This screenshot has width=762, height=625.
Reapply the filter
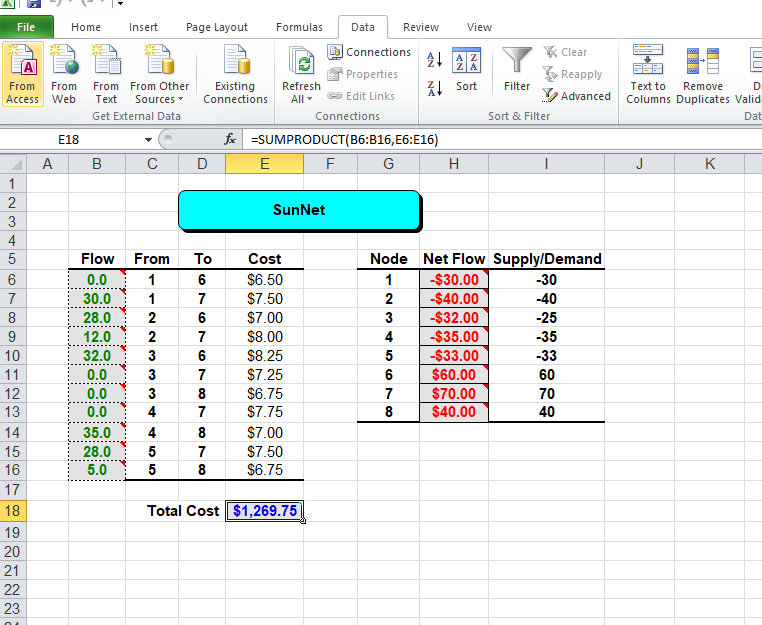572,74
